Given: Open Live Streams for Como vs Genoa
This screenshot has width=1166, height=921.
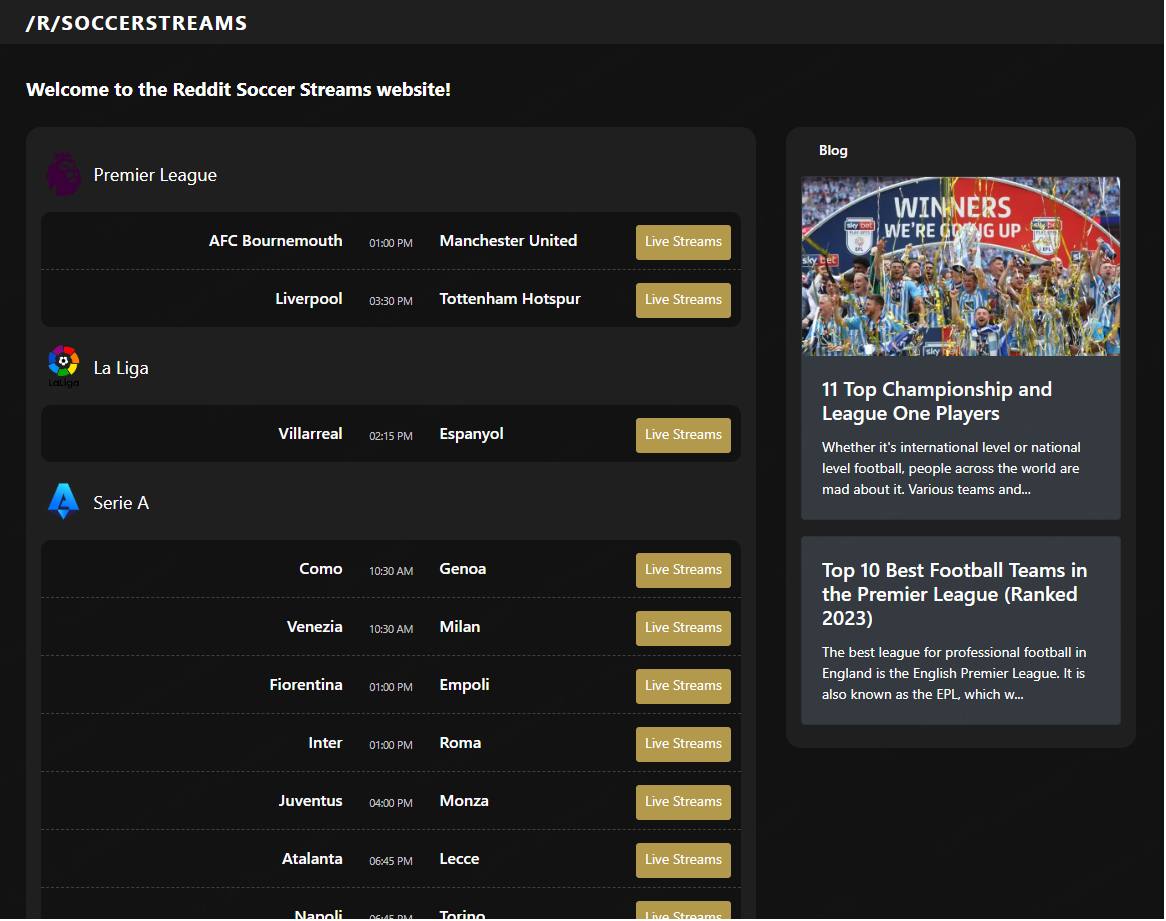Looking at the screenshot, I should coord(683,570).
